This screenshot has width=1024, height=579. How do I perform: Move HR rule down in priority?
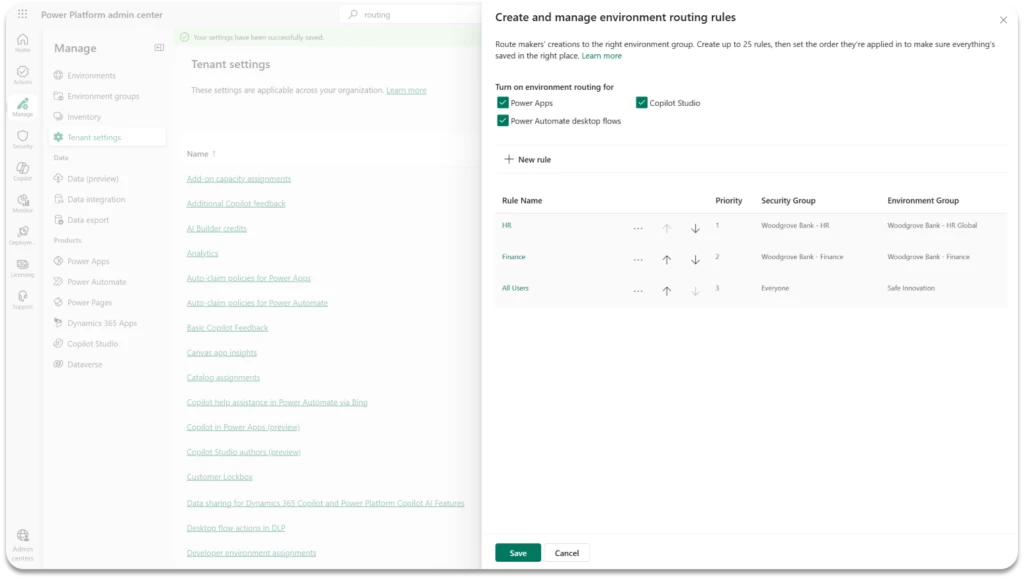click(x=695, y=228)
